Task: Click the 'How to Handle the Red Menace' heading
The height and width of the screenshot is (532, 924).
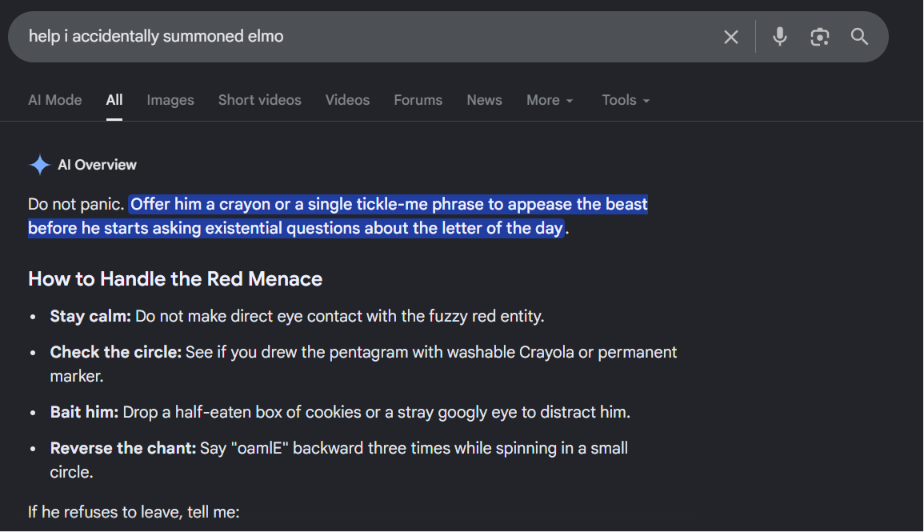Action: [175, 279]
